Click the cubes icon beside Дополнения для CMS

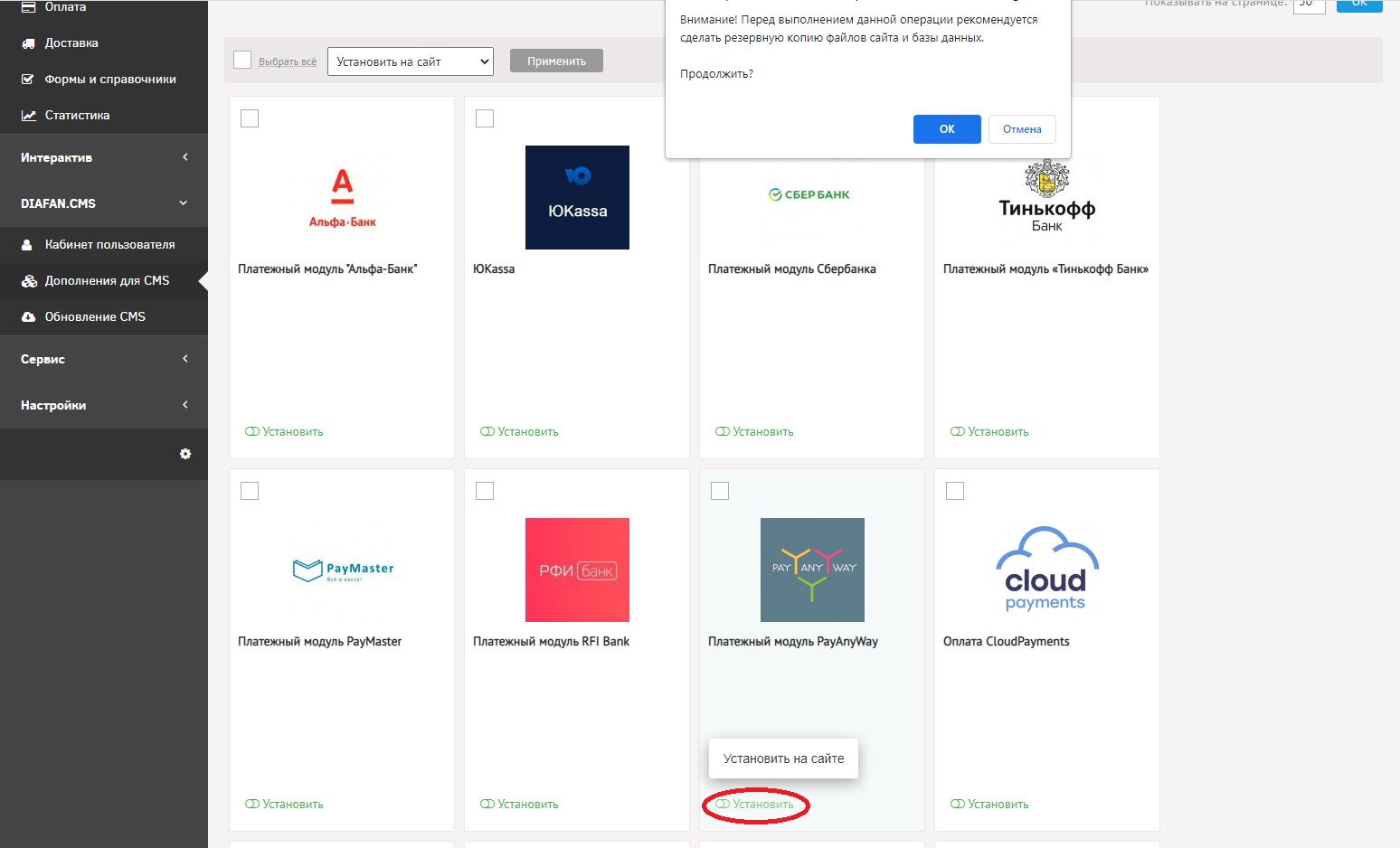(29, 281)
